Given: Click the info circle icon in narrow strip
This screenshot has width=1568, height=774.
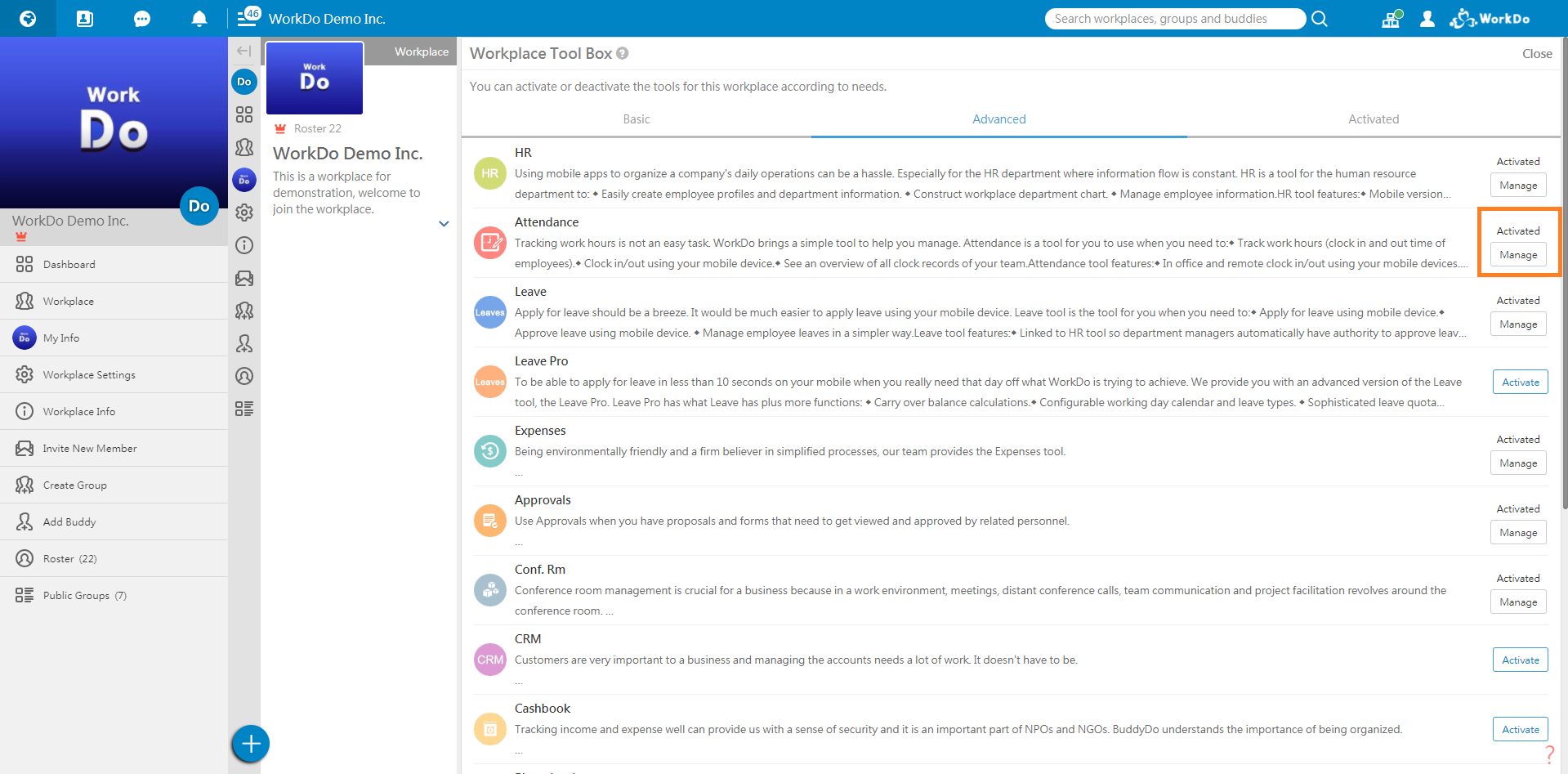Looking at the screenshot, I should 244,245.
